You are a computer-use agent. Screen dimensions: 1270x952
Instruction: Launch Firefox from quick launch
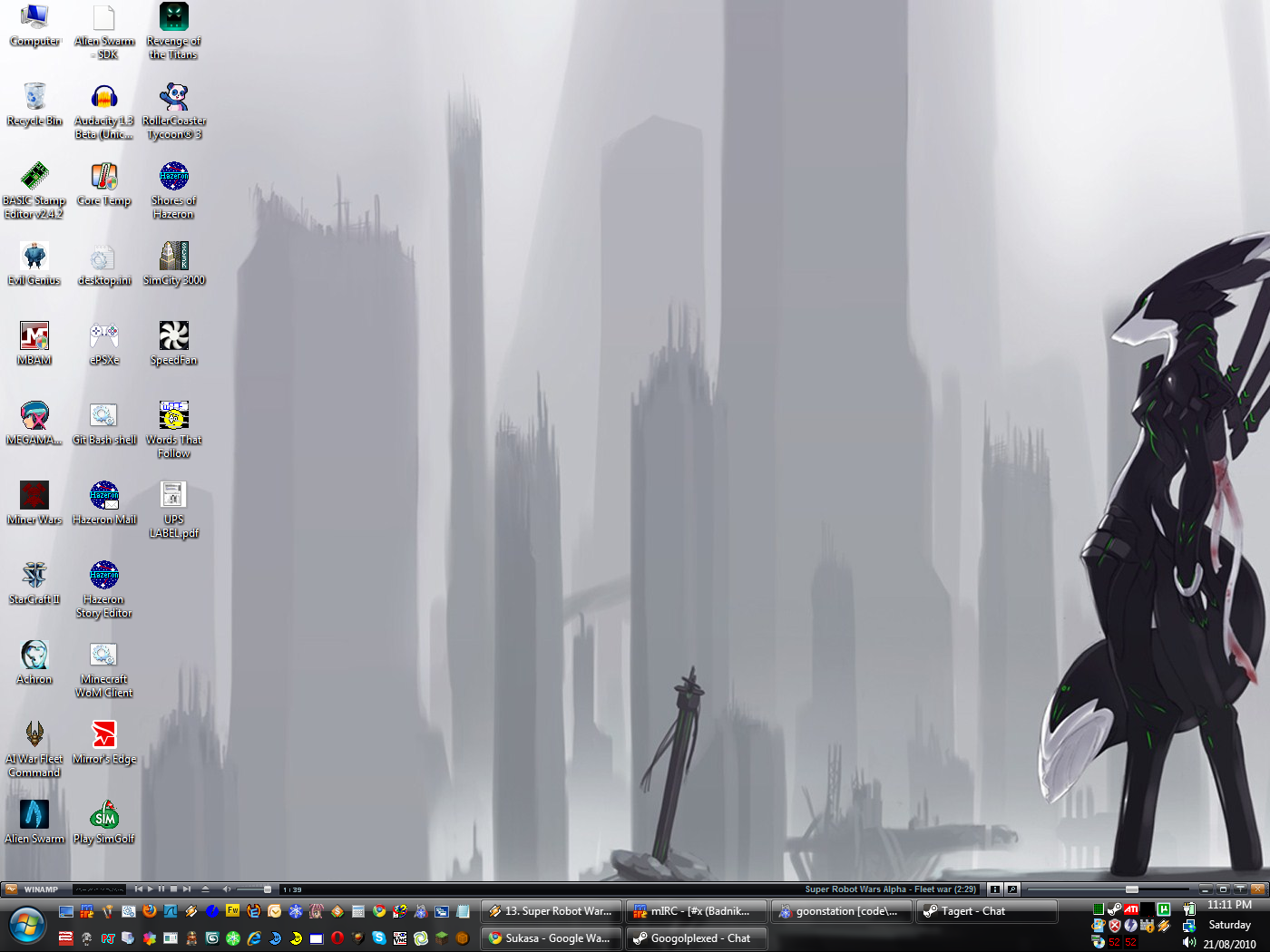click(x=150, y=911)
